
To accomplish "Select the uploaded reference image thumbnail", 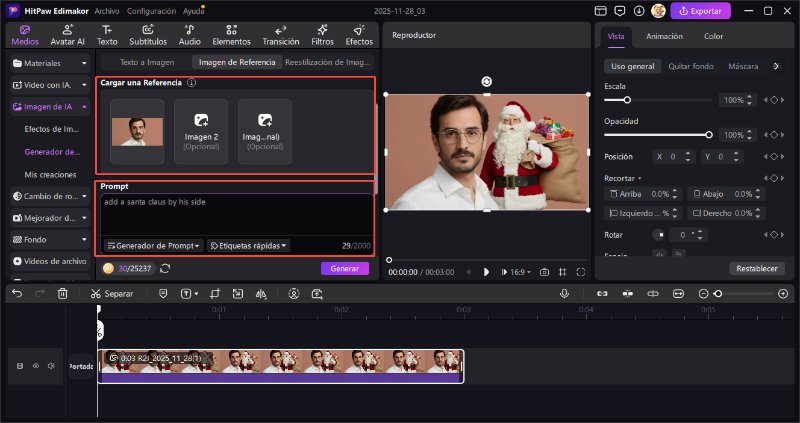I will 137,132.
